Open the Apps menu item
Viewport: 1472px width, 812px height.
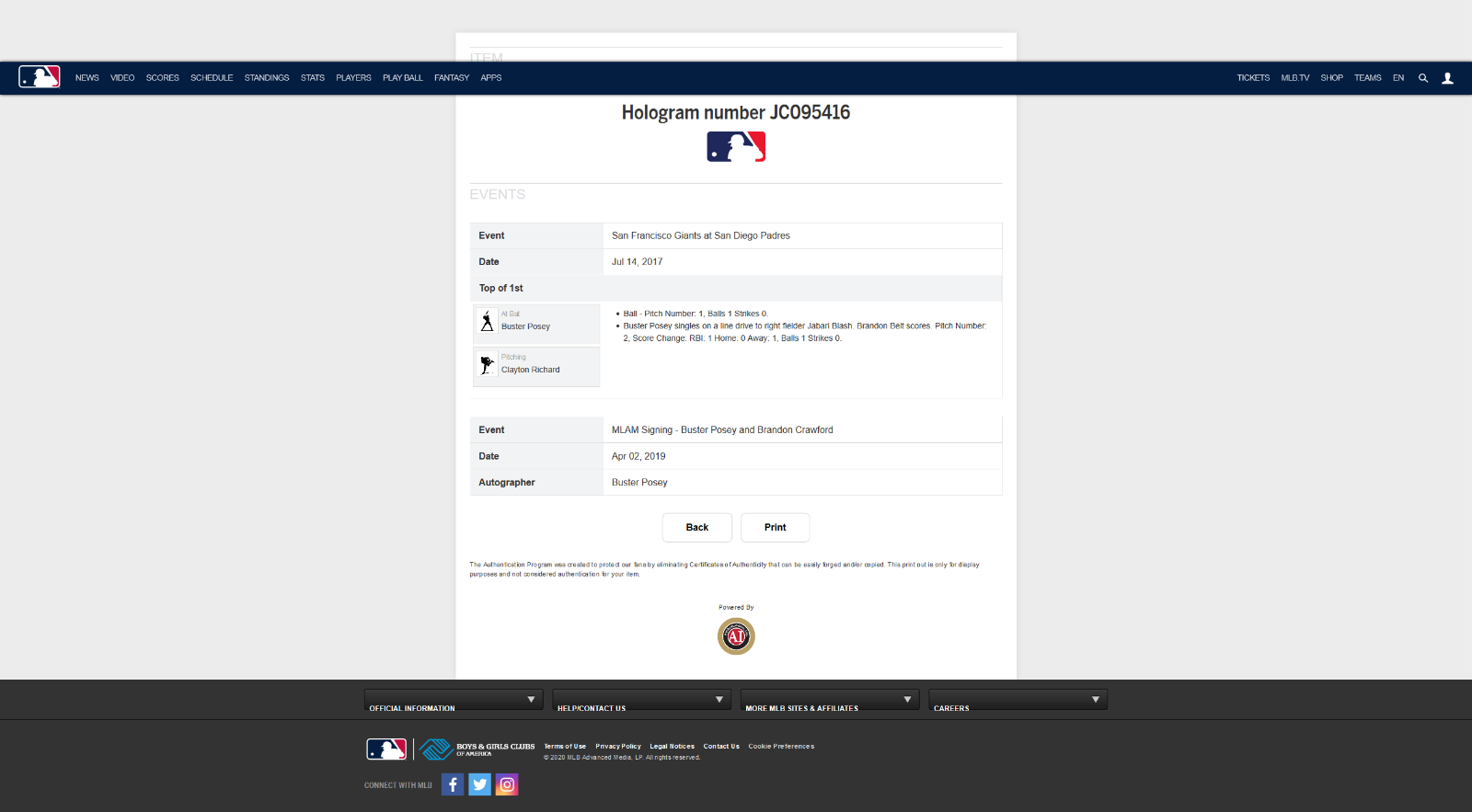tap(491, 78)
